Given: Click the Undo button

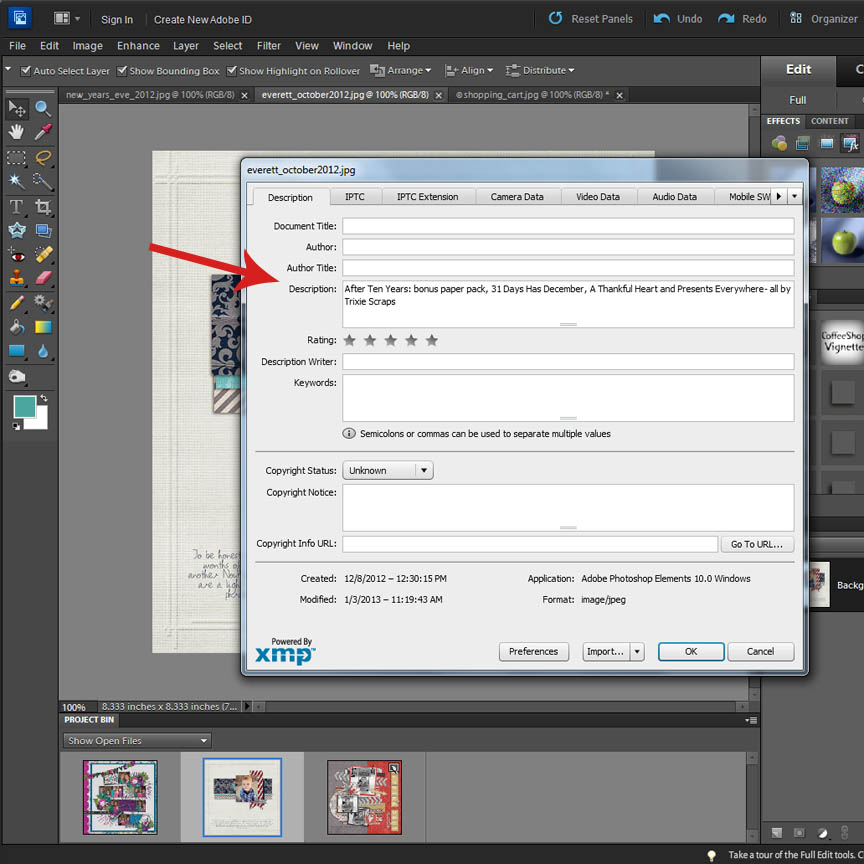Looking at the screenshot, I should (x=678, y=19).
